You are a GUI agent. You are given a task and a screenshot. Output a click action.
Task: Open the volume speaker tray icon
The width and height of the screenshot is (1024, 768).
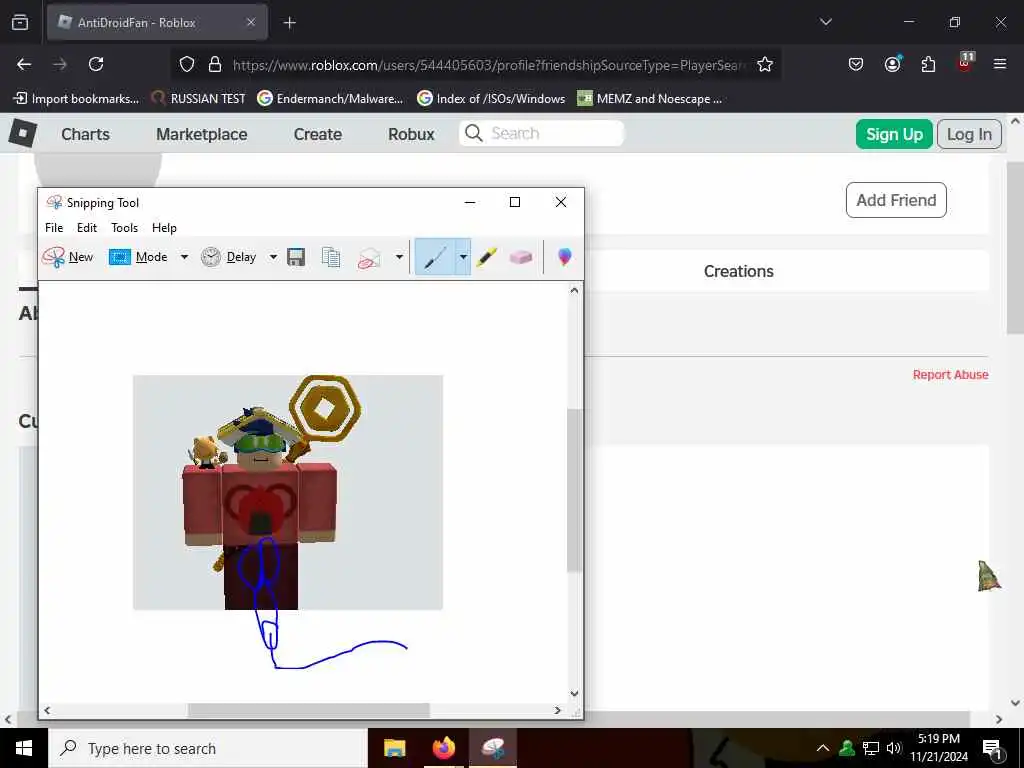[x=894, y=748]
